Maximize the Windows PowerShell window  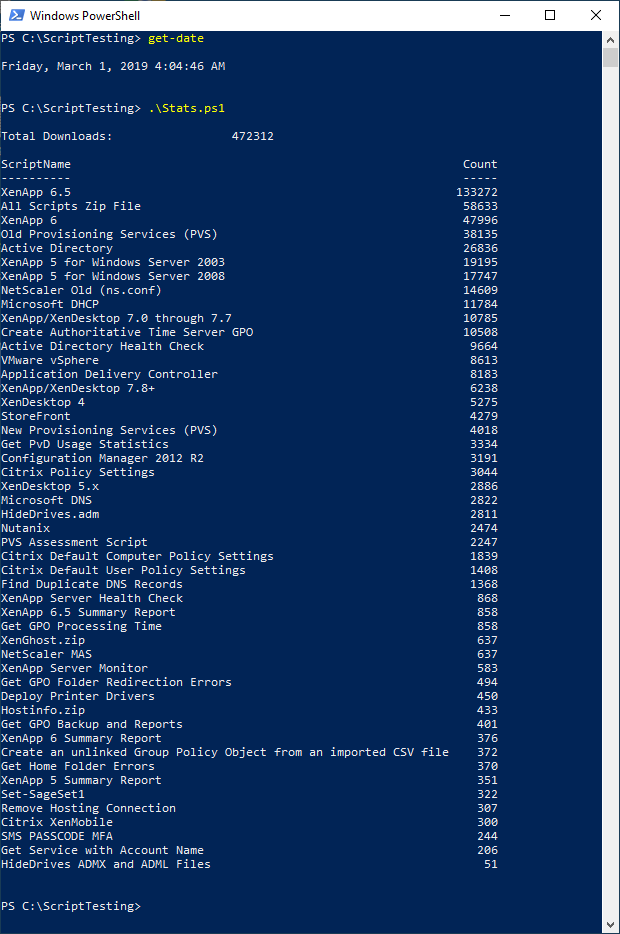[550, 15]
